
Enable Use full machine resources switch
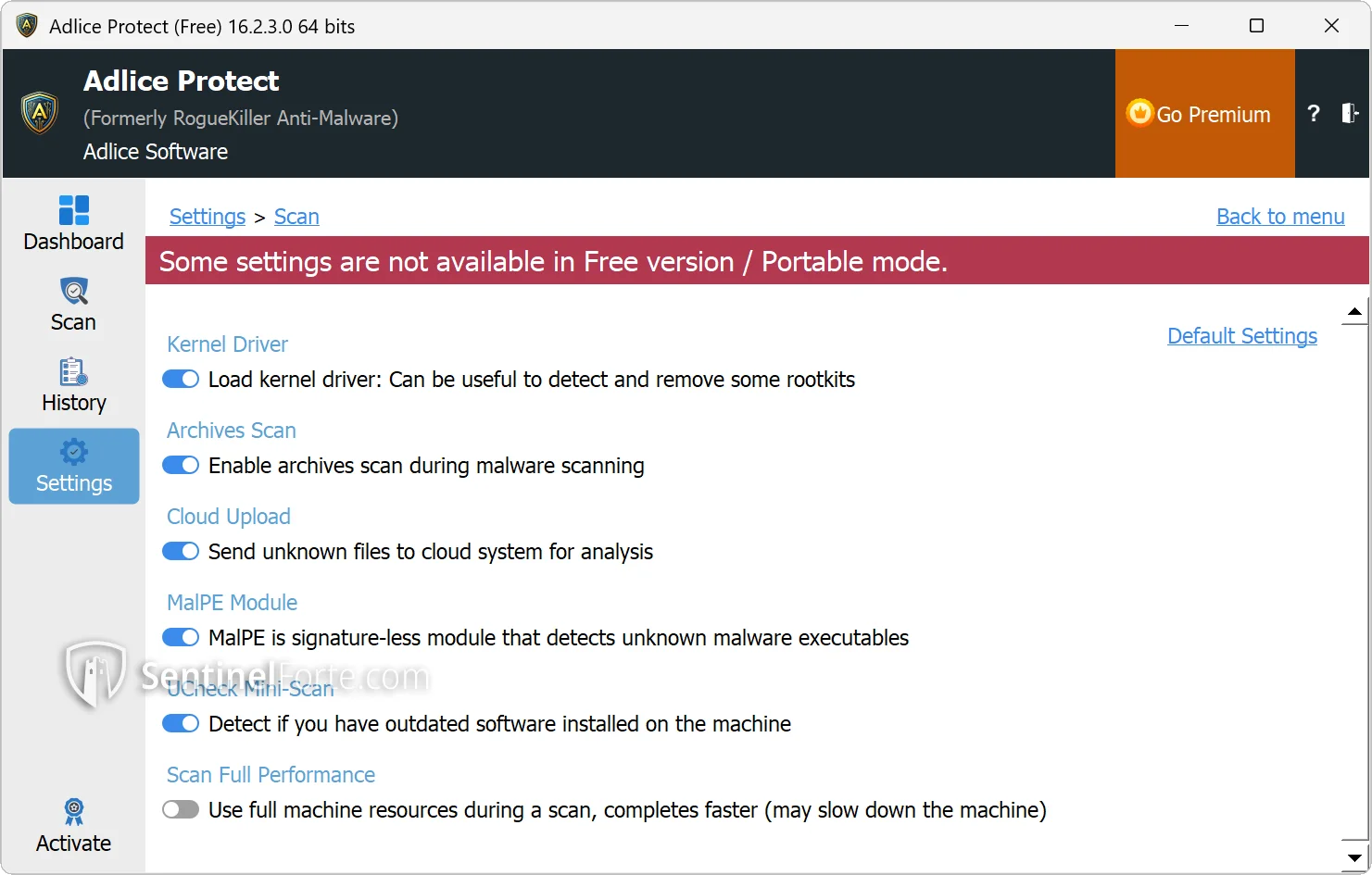coord(181,810)
